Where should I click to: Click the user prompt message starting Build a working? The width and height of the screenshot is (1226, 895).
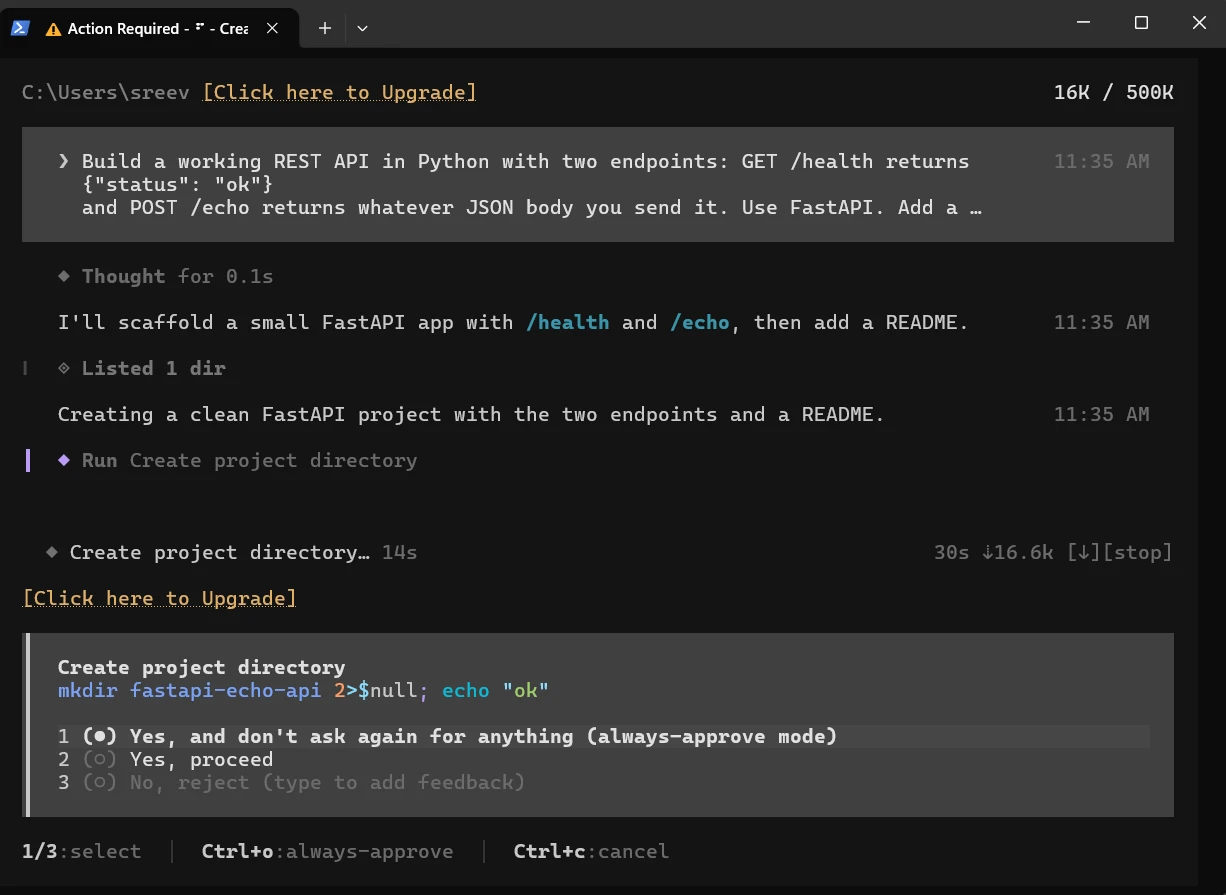pyautogui.click(x=598, y=184)
